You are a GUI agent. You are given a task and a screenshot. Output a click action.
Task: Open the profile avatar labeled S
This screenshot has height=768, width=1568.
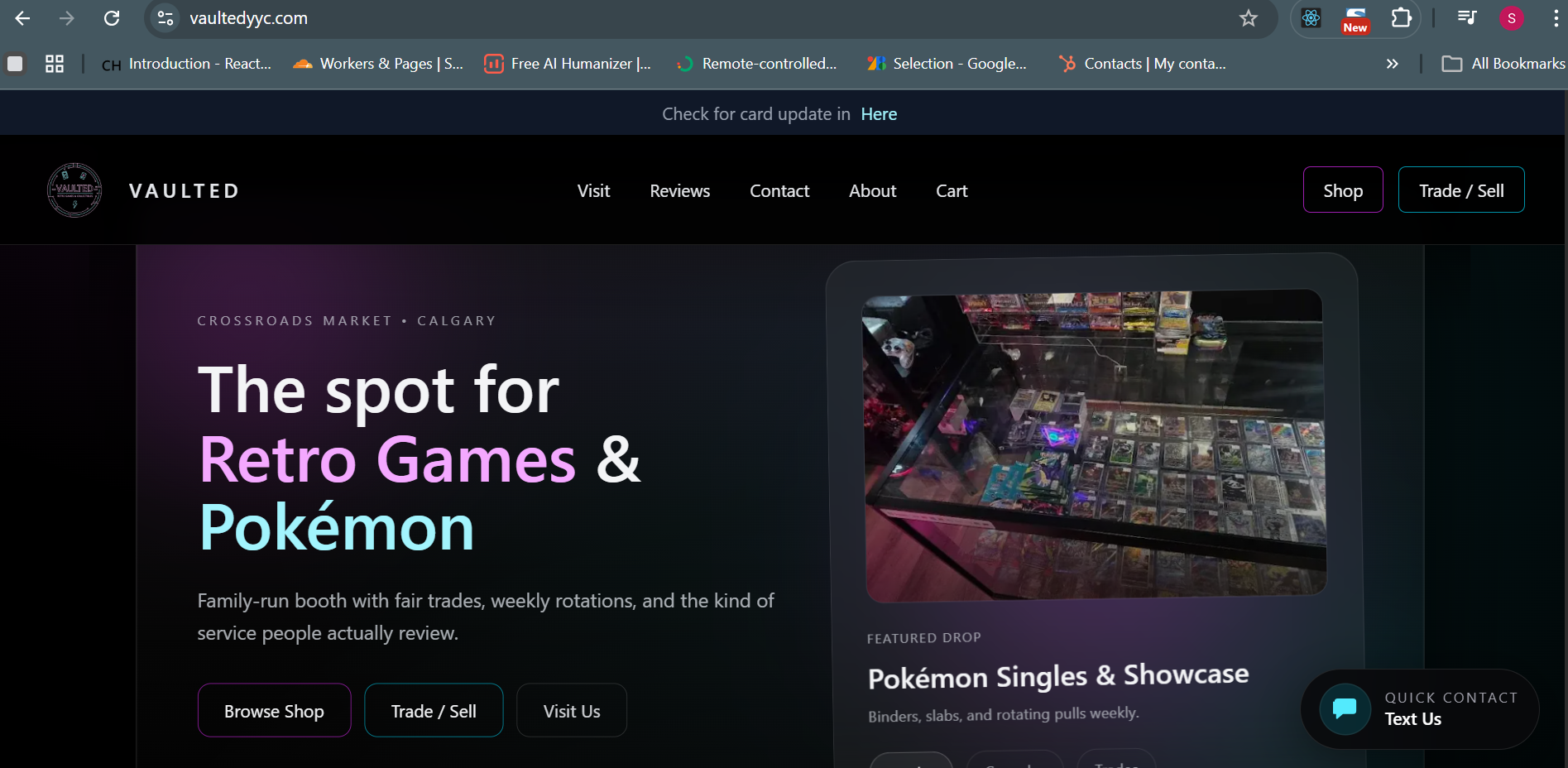click(x=1512, y=18)
